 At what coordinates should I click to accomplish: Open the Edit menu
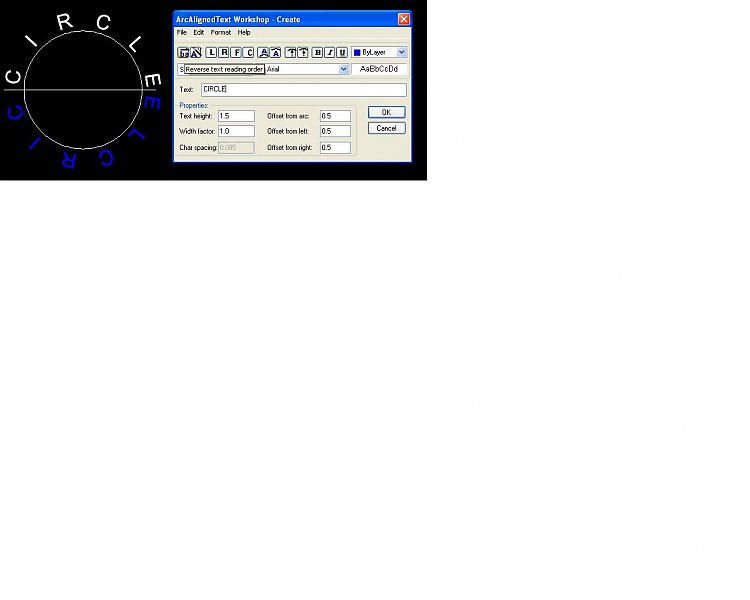coord(199,33)
